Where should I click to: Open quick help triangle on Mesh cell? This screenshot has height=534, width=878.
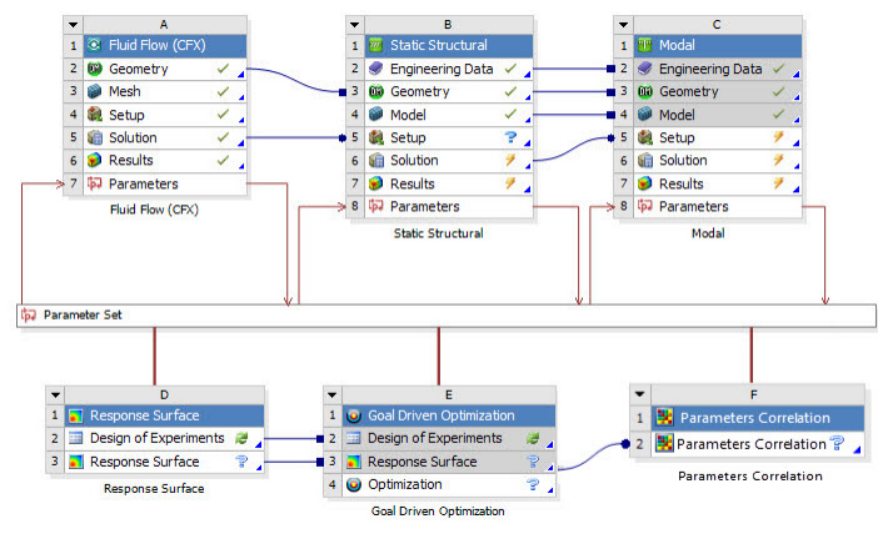(241, 97)
